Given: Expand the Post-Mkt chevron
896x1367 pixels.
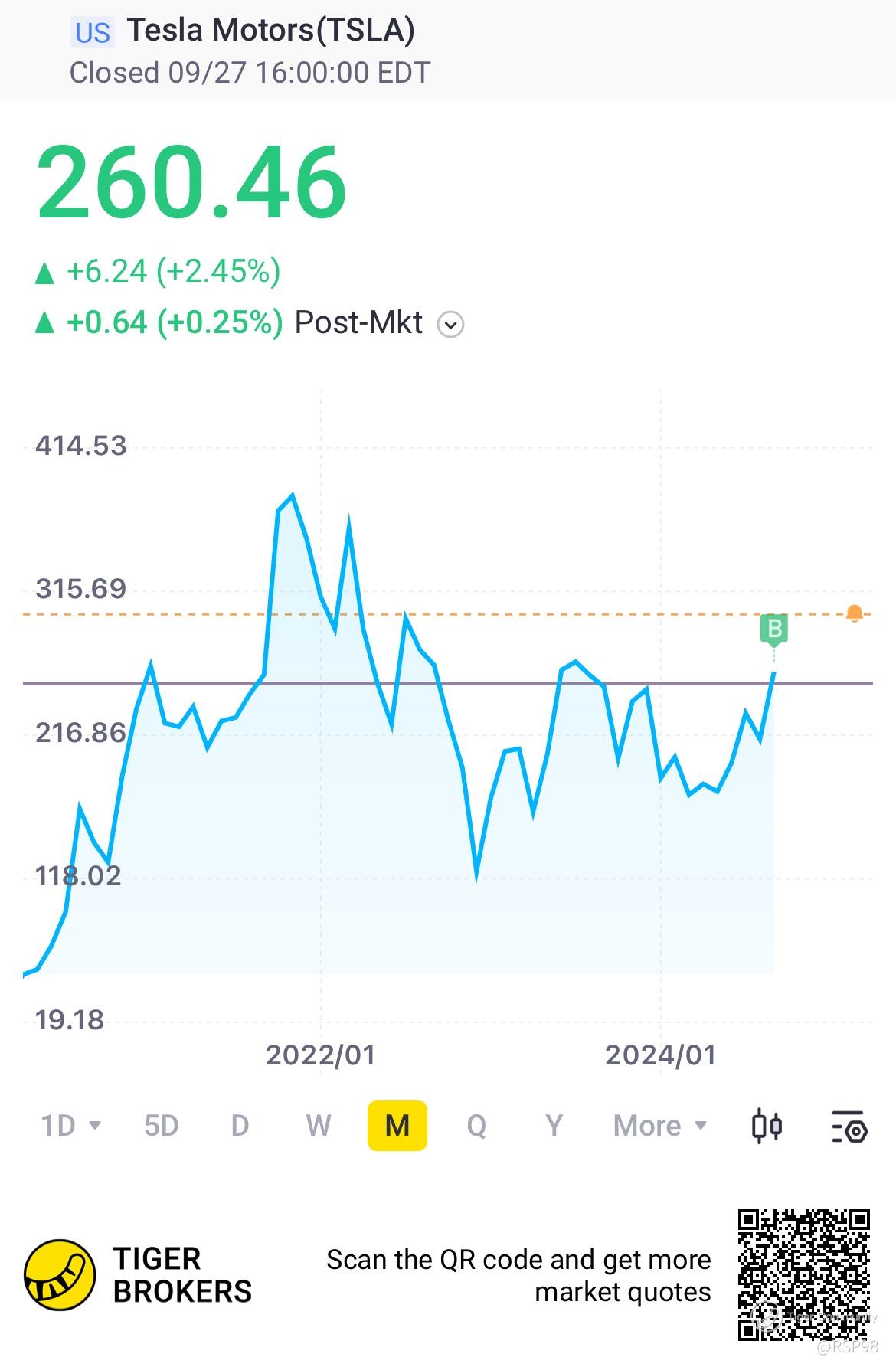Looking at the screenshot, I should point(450,325).
